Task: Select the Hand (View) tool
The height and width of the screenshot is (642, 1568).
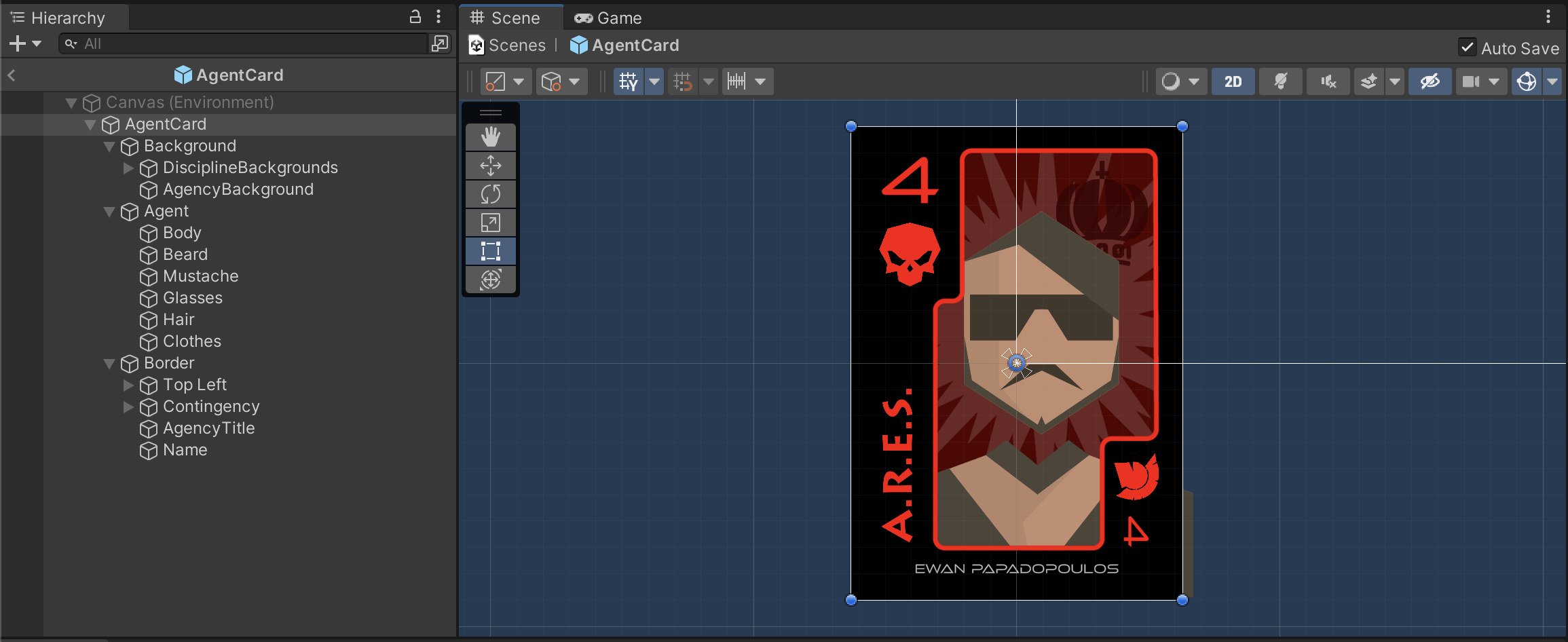Action: (x=490, y=137)
